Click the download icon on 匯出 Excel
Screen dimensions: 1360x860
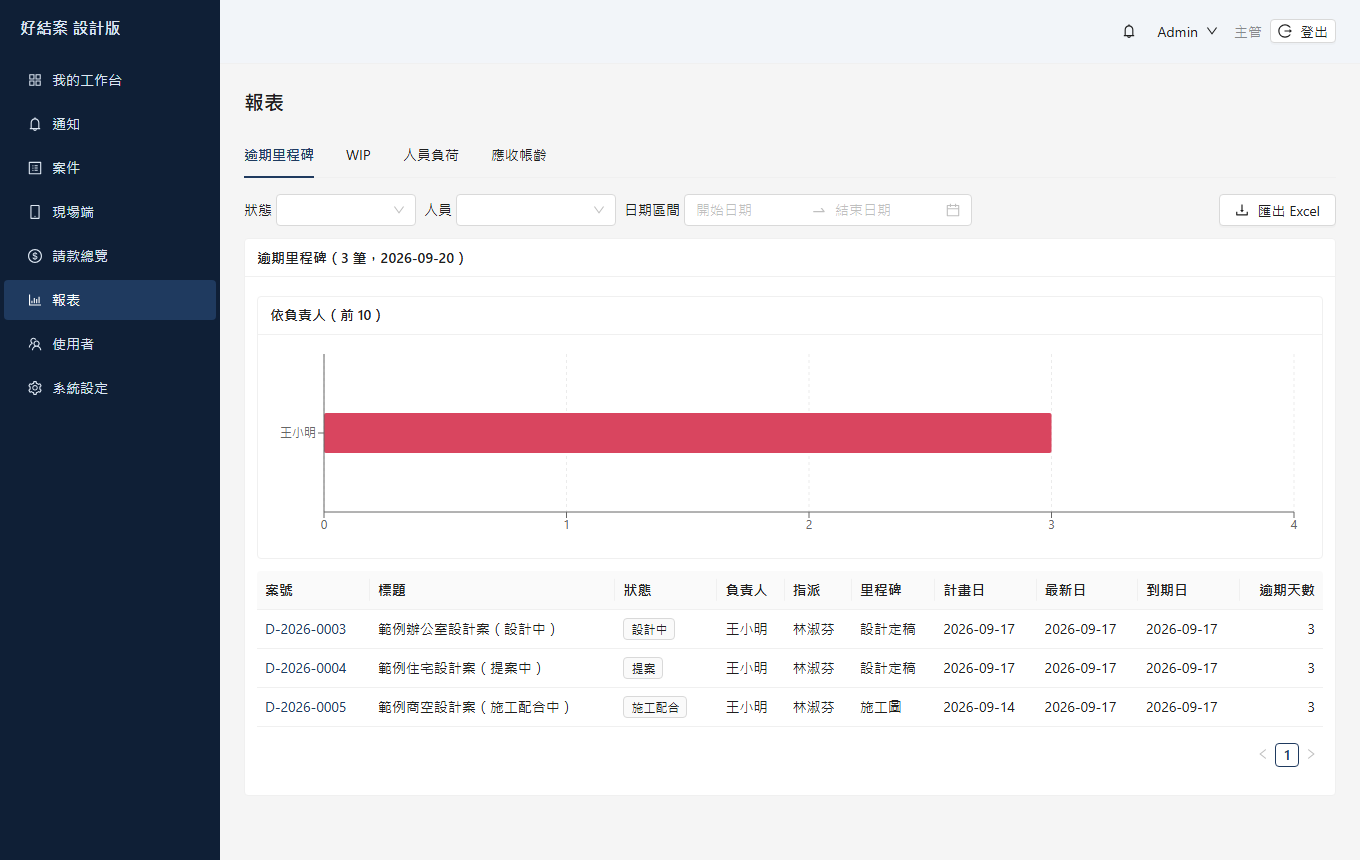pos(1242,211)
